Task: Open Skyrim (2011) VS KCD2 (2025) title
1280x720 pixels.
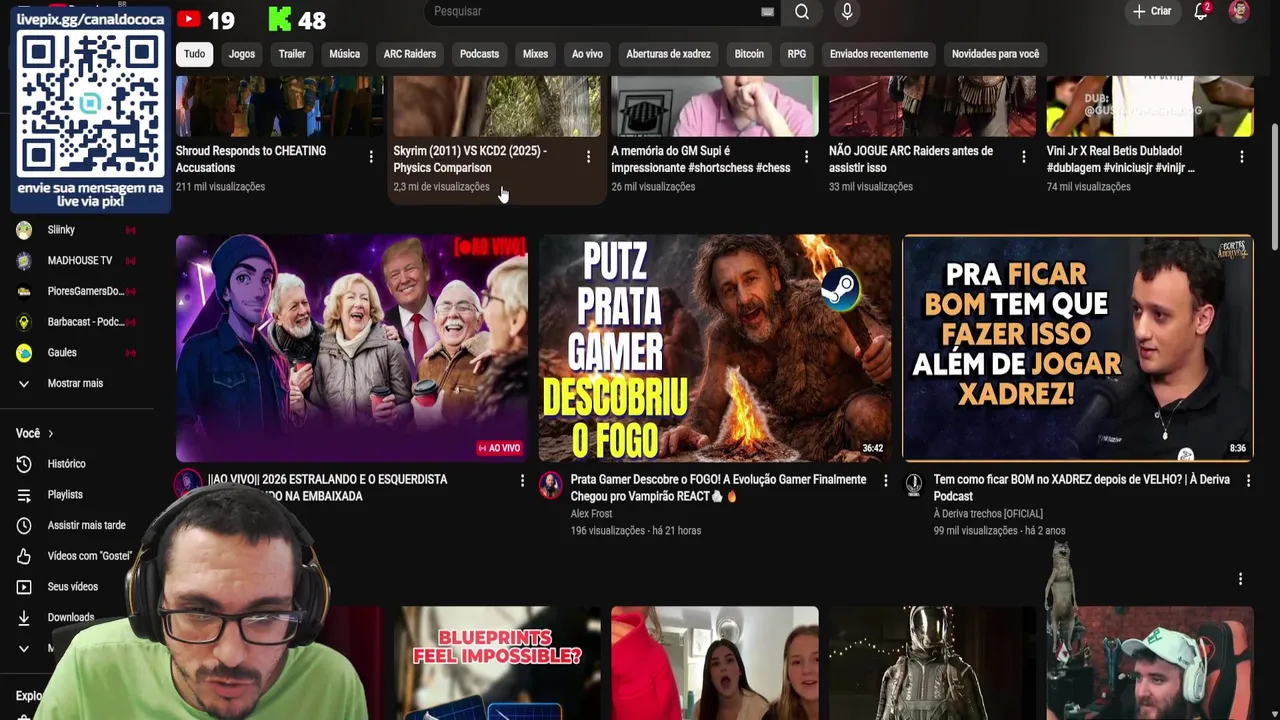Action: [470, 159]
